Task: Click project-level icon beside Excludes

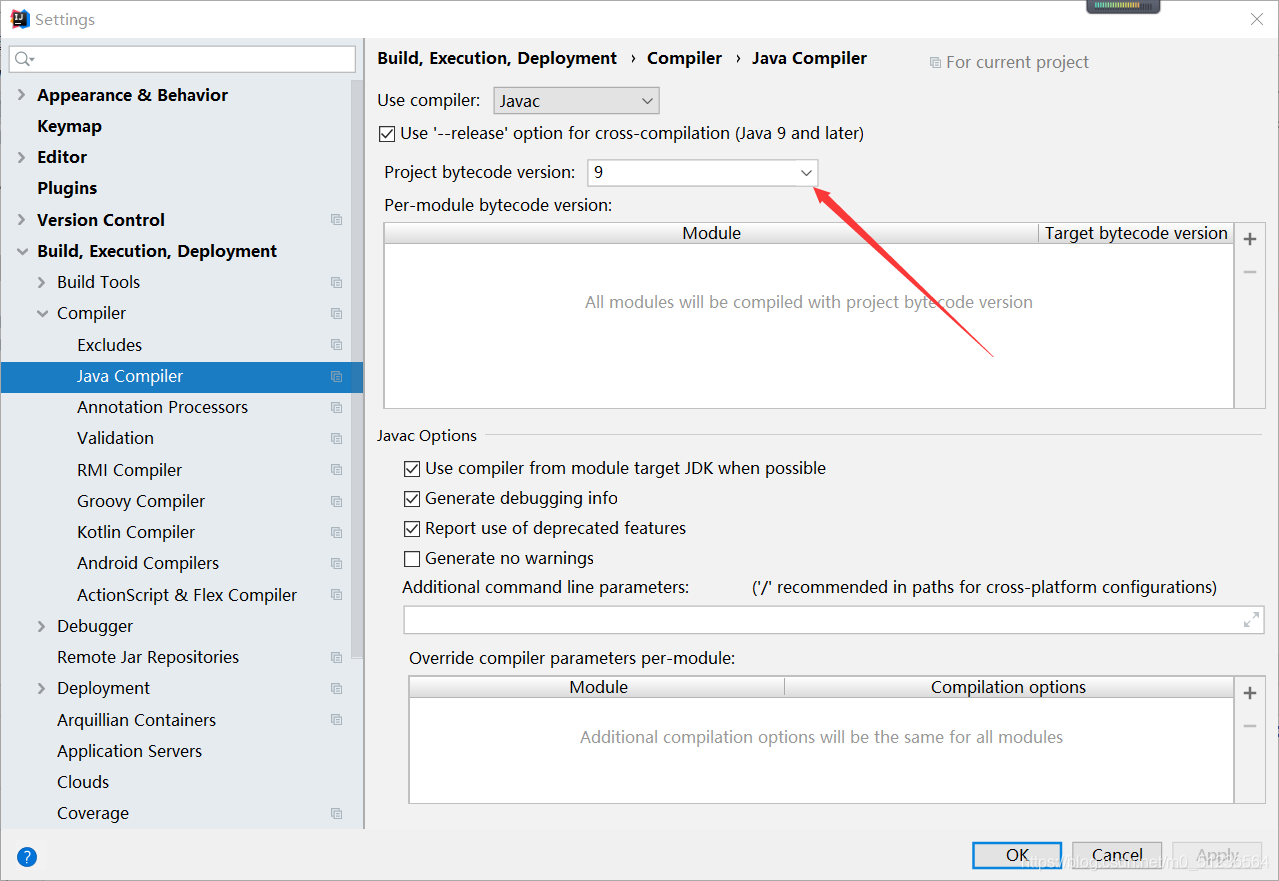Action: [336, 345]
